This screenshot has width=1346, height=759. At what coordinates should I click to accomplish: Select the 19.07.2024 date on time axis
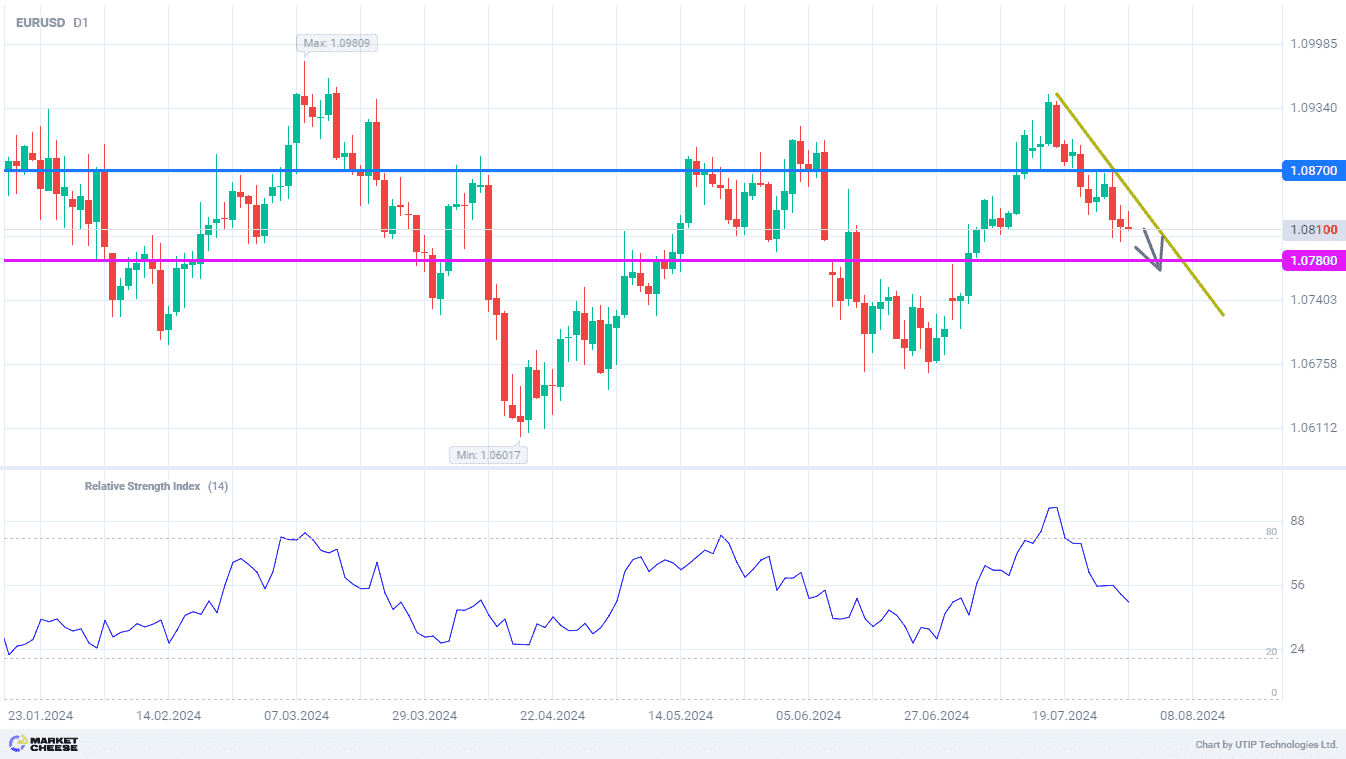point(1065,716)
